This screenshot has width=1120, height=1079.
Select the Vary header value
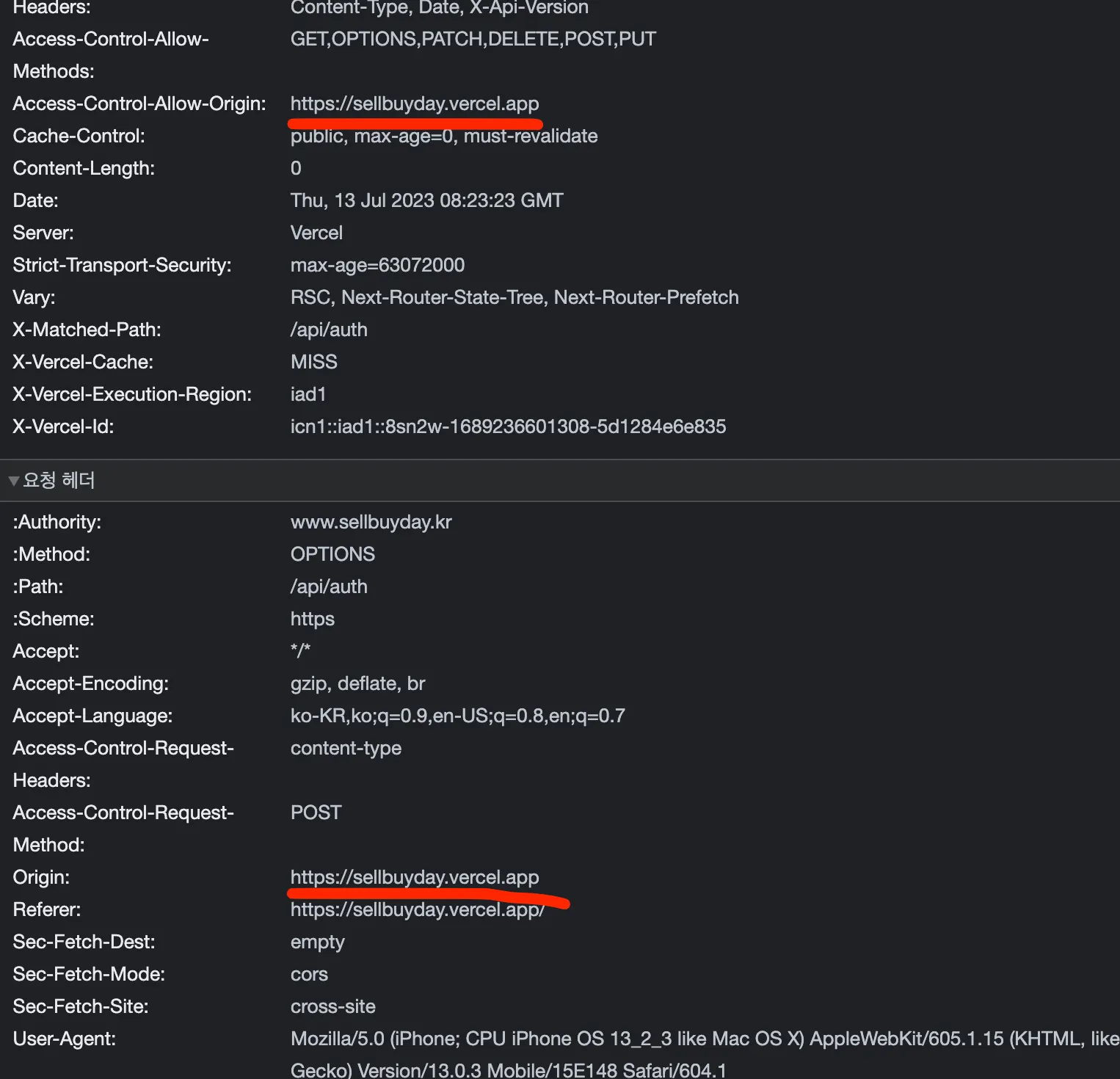514,297
